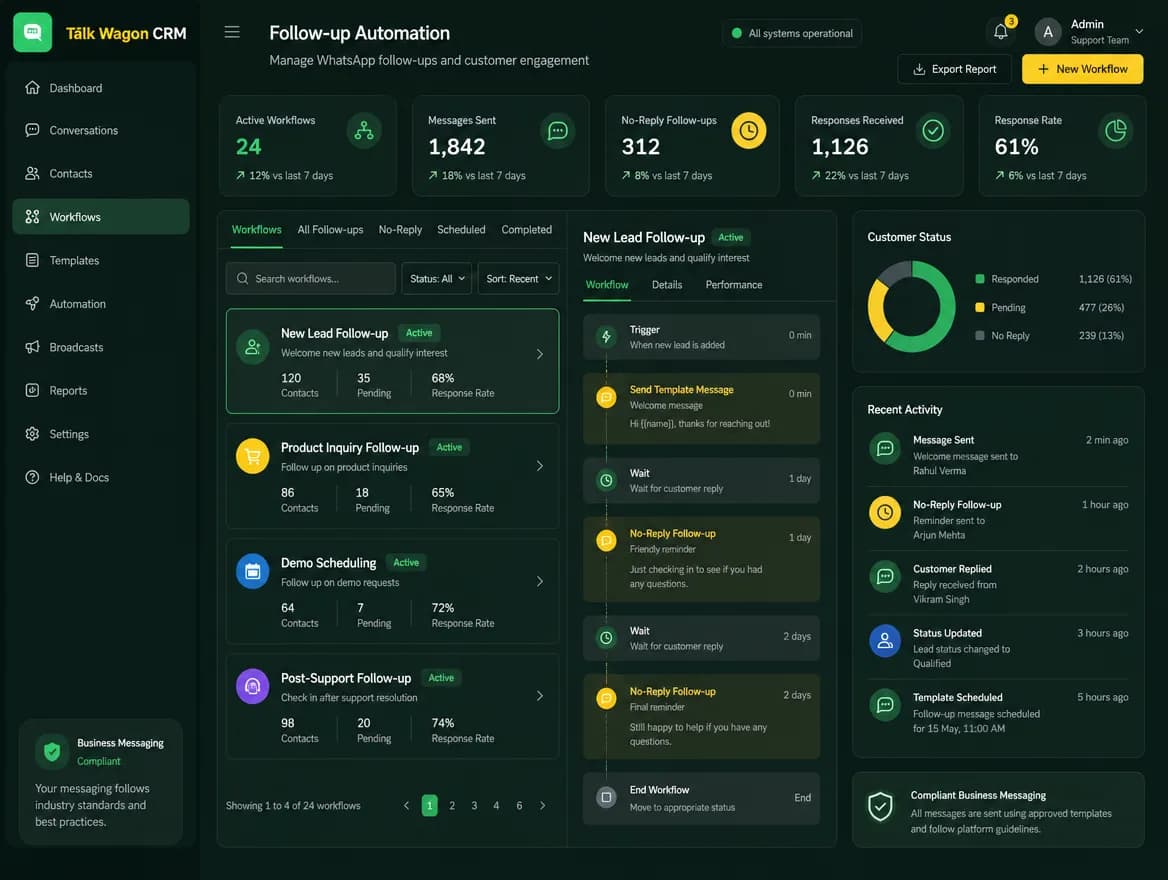This screenshot has height=880, width=1168.
Task: Click the Response Rate pie chart icon
Action: 1115,131
